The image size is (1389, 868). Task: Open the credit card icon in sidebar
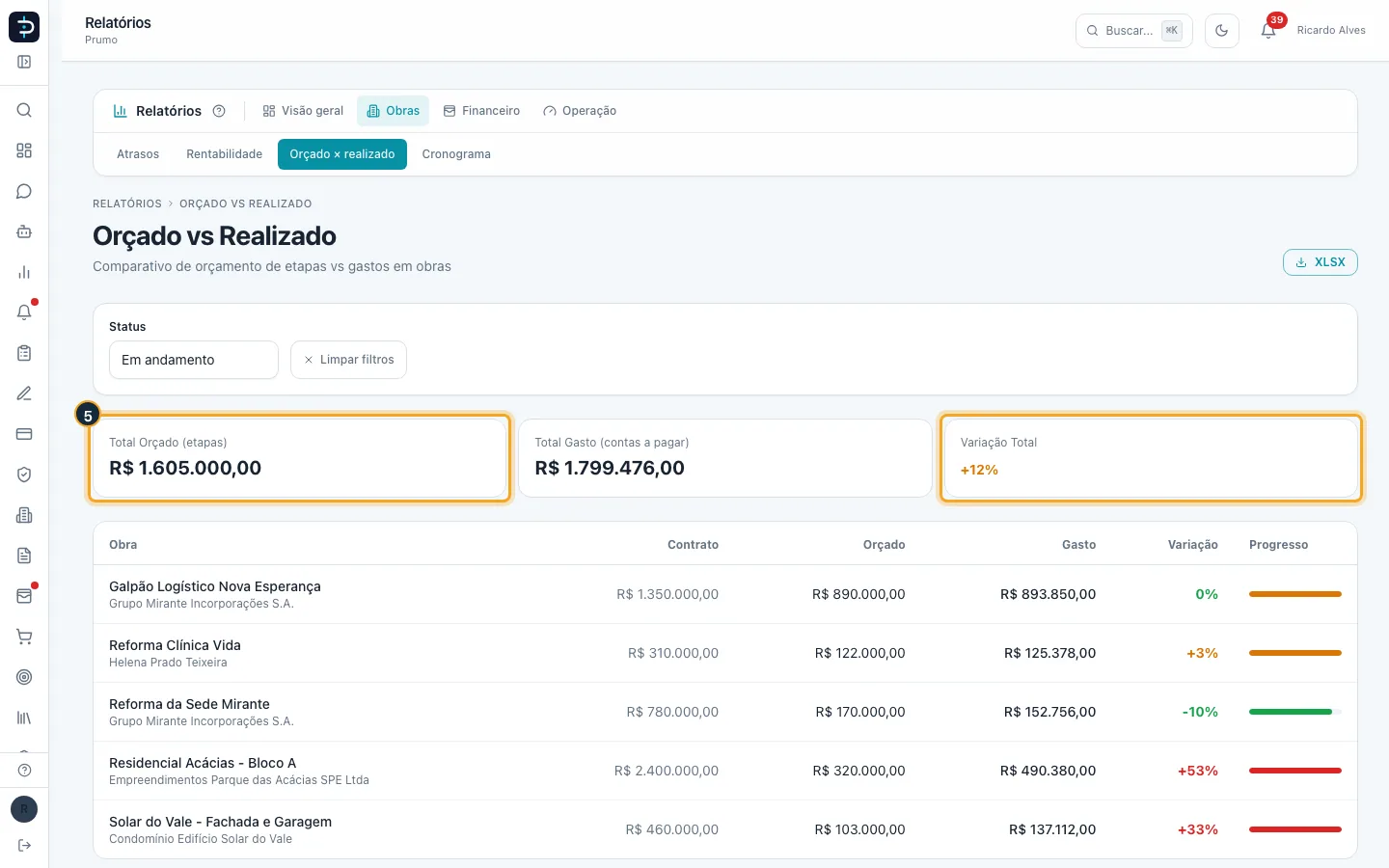click(24, 434)
